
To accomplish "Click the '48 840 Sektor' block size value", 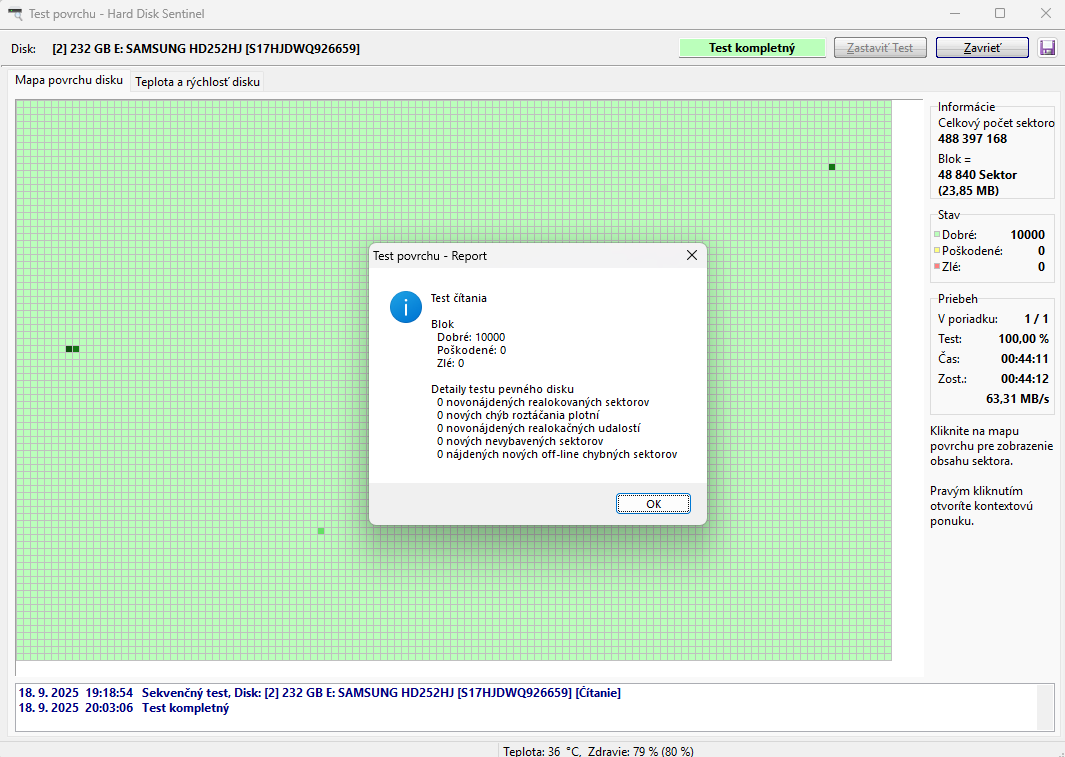I will (977, 175).
